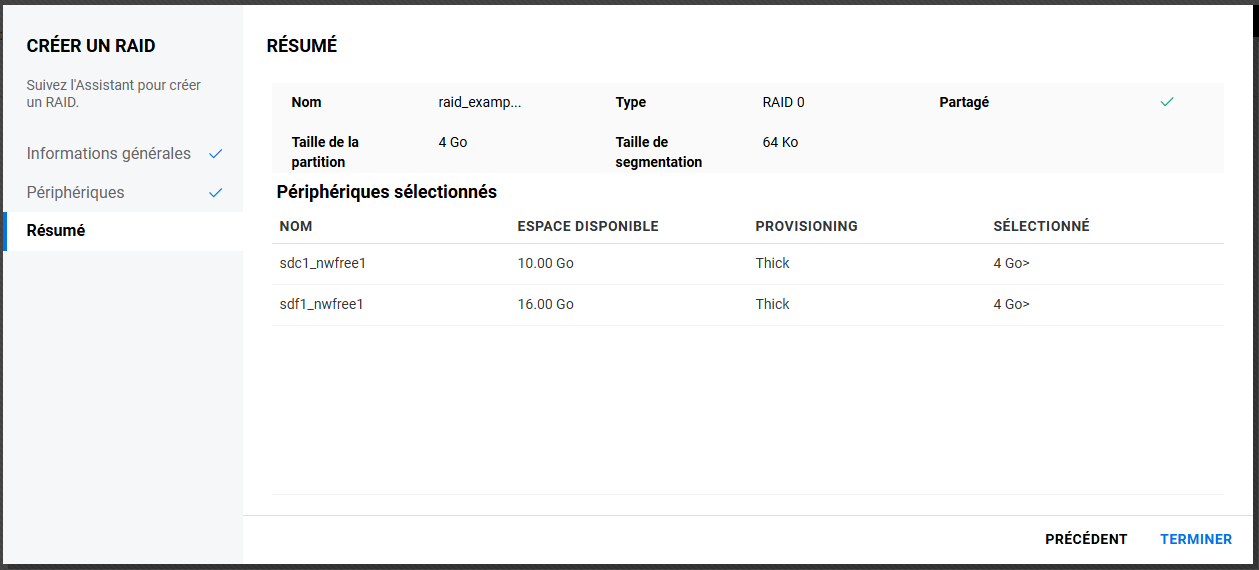
Task: Click the checkmark beside Informations générales
Action: (215, 154)
